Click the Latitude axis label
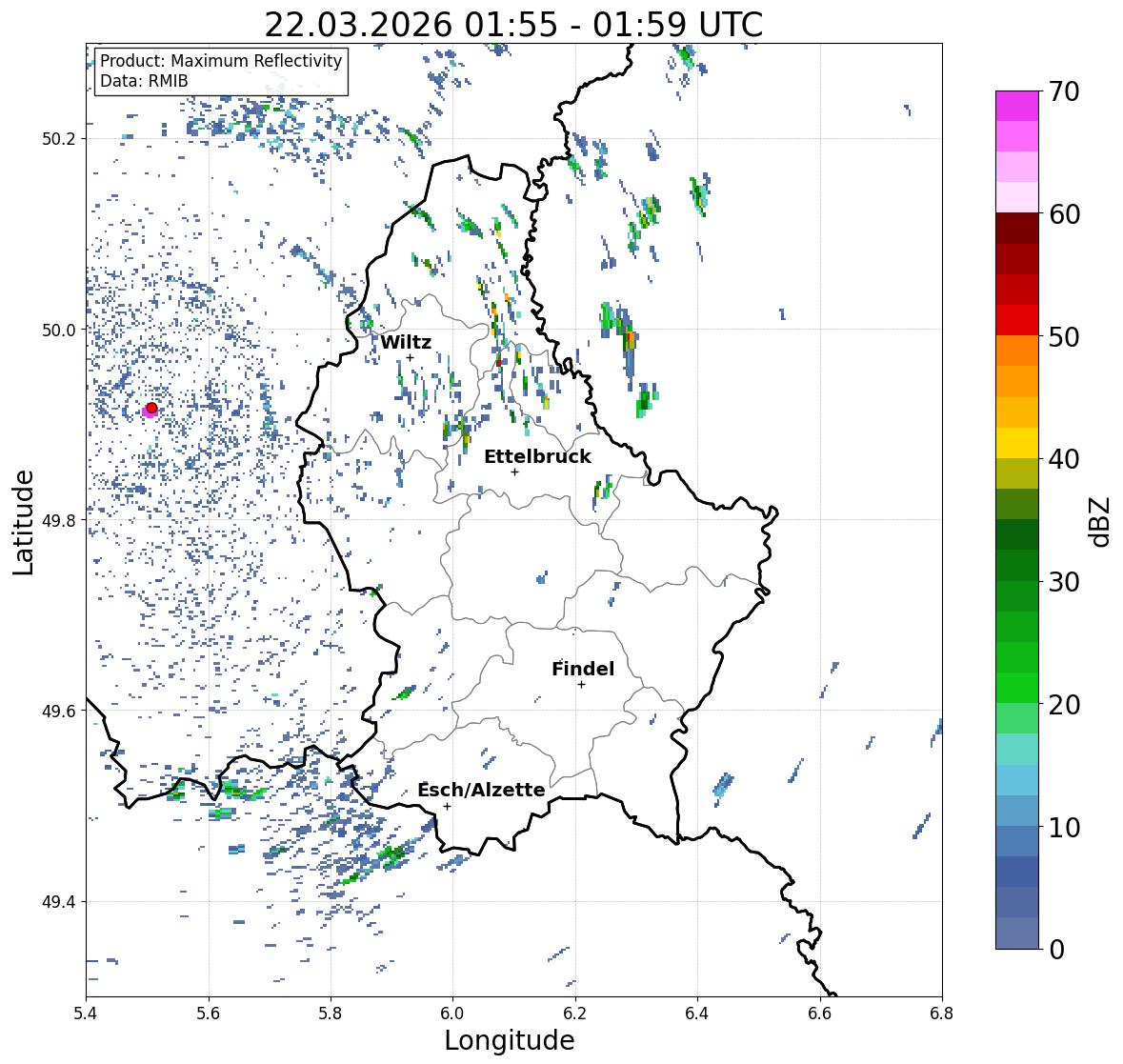Screen dimensions: 1123x1064 pos(23,522)
